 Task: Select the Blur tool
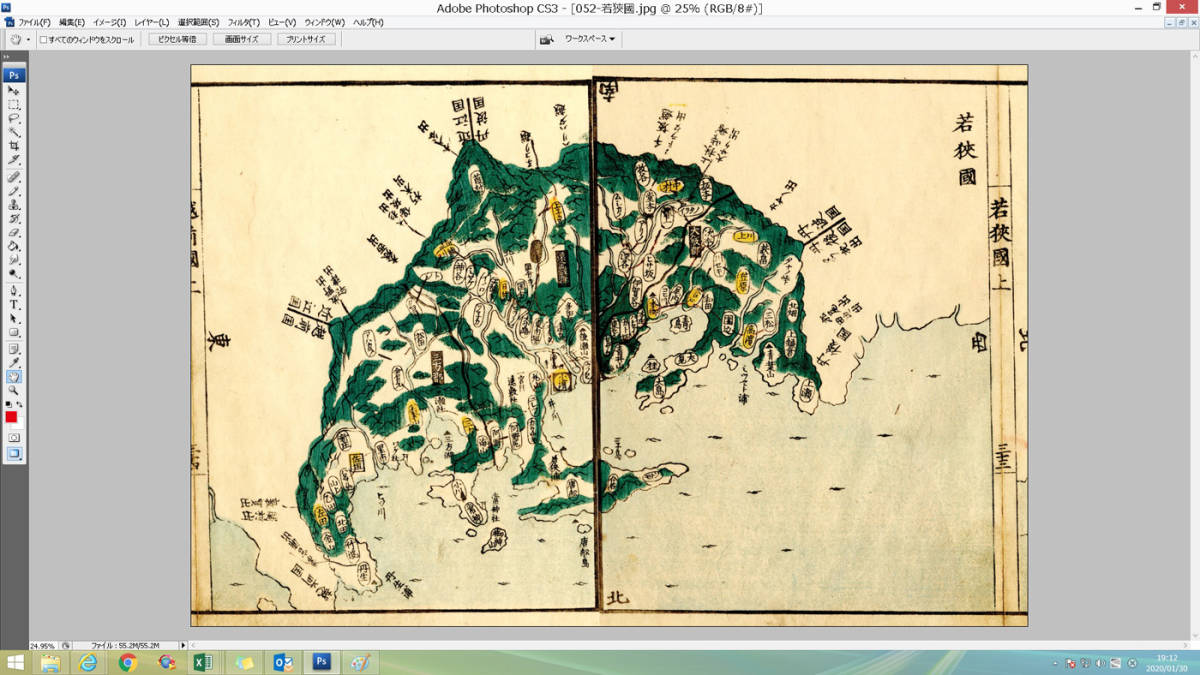coord(14,260)
